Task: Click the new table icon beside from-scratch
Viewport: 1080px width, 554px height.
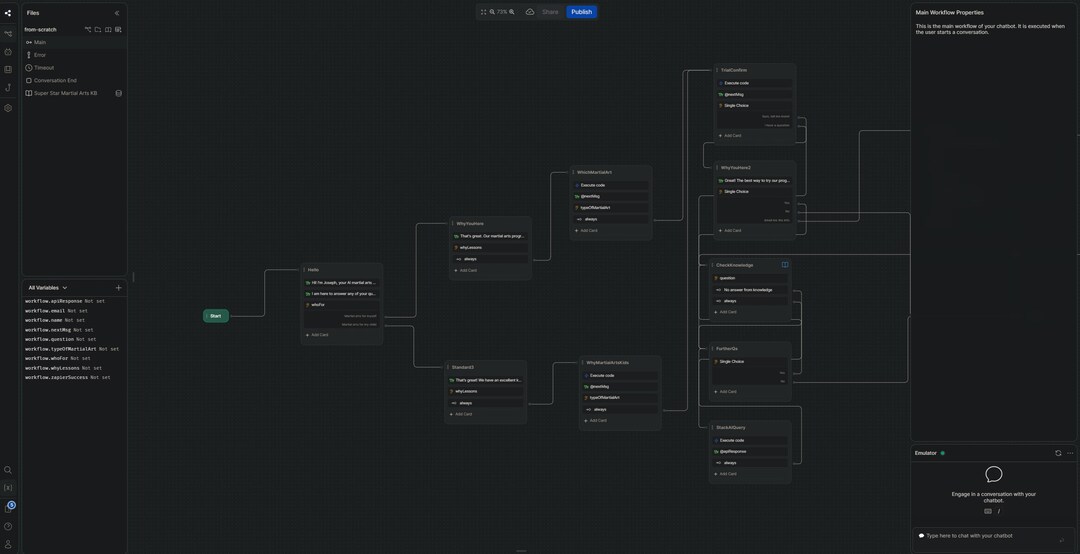Action: click(x=118, y=30)
